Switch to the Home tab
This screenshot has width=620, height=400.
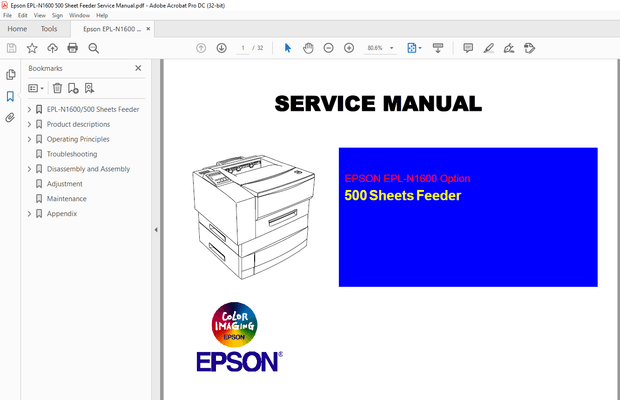tap(17, 29)
